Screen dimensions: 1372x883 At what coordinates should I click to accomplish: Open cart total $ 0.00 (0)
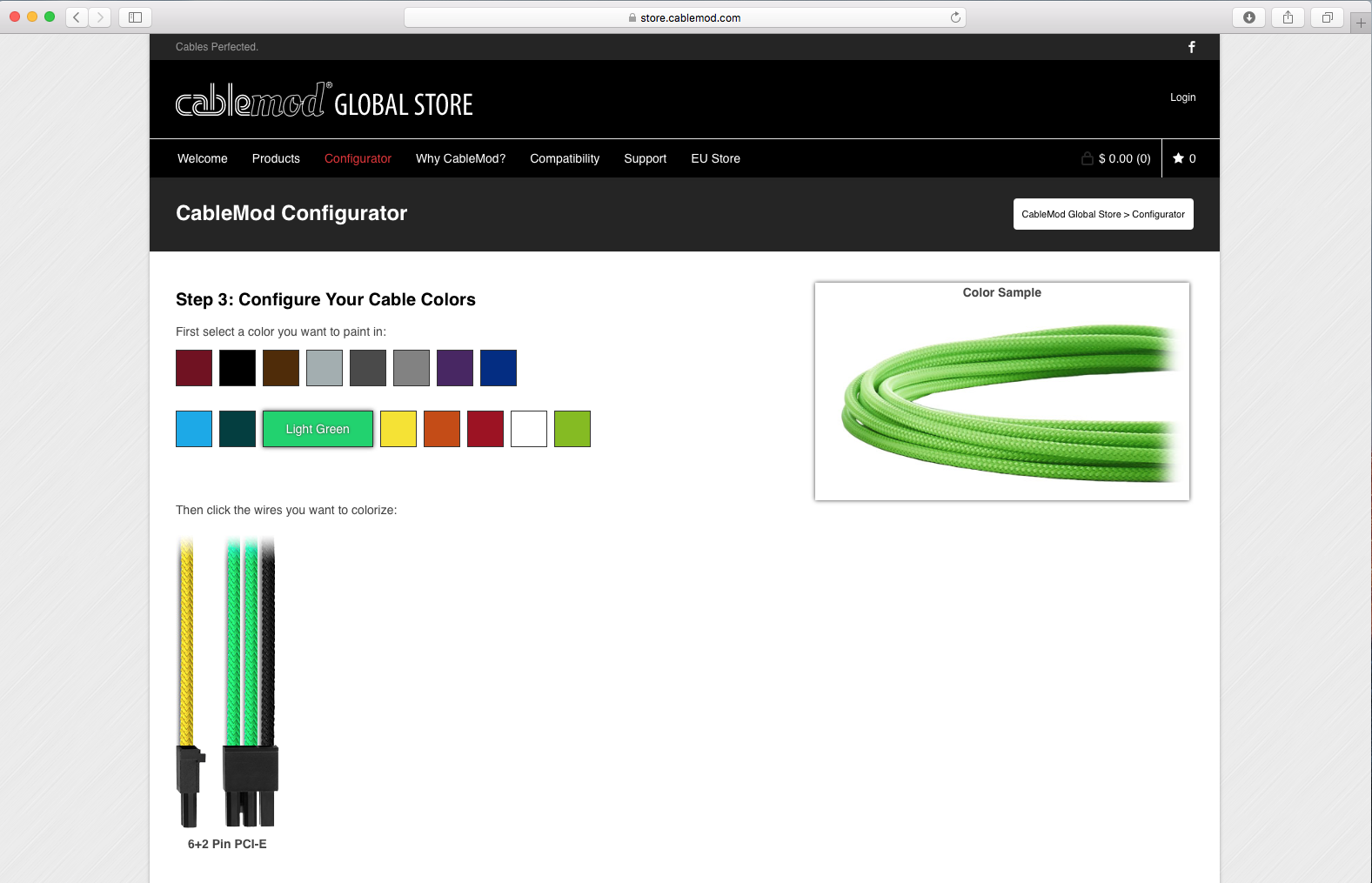(1124, 158)
